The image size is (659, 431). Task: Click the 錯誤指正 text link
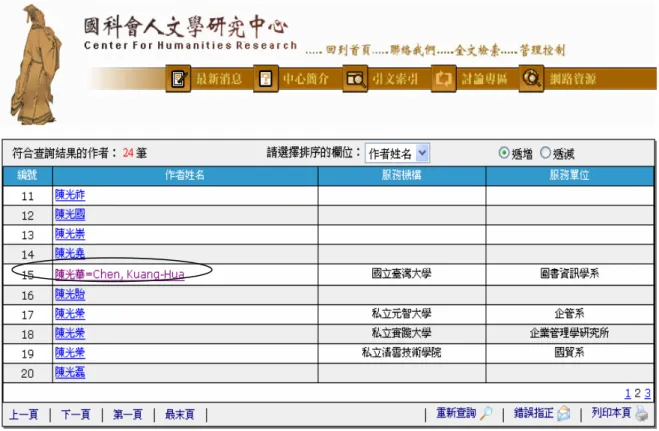coord(534,413)
